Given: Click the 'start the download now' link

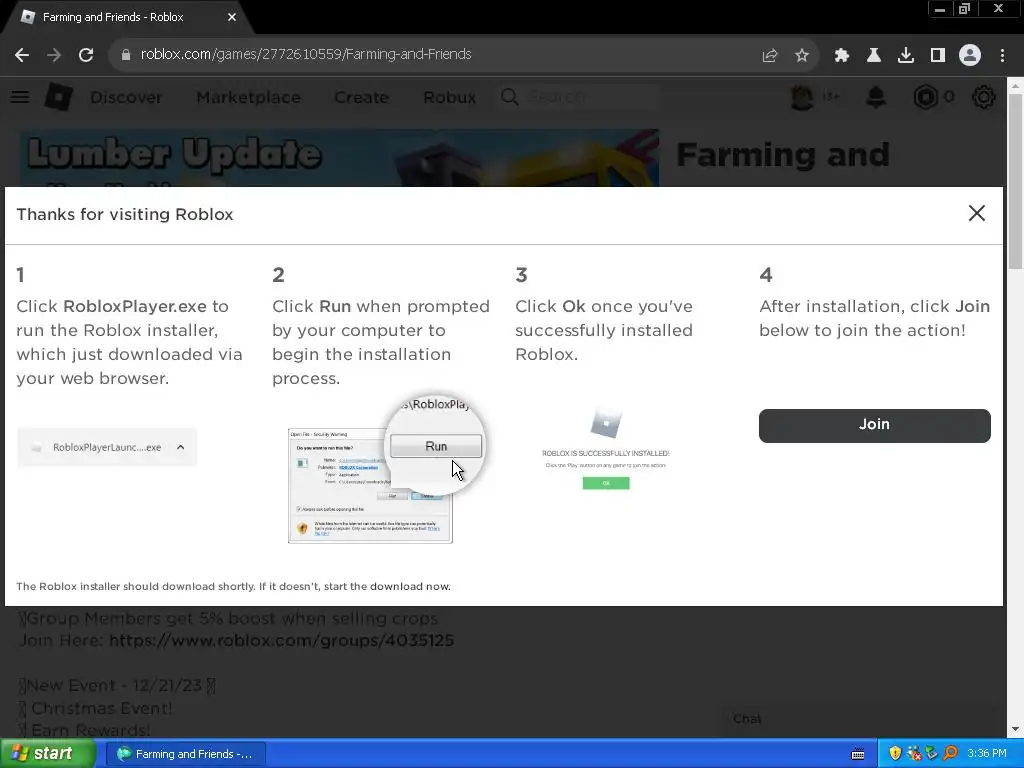Looking at the screenshot, I should pyautogui.click(x=387, y=586).
